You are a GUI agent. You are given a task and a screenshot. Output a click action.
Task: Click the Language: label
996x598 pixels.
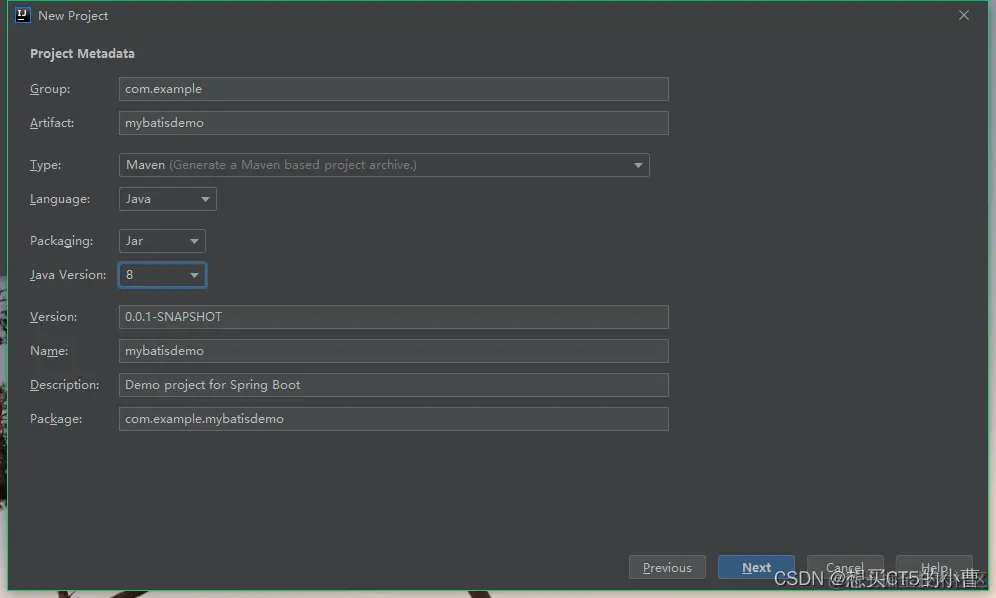60,200
